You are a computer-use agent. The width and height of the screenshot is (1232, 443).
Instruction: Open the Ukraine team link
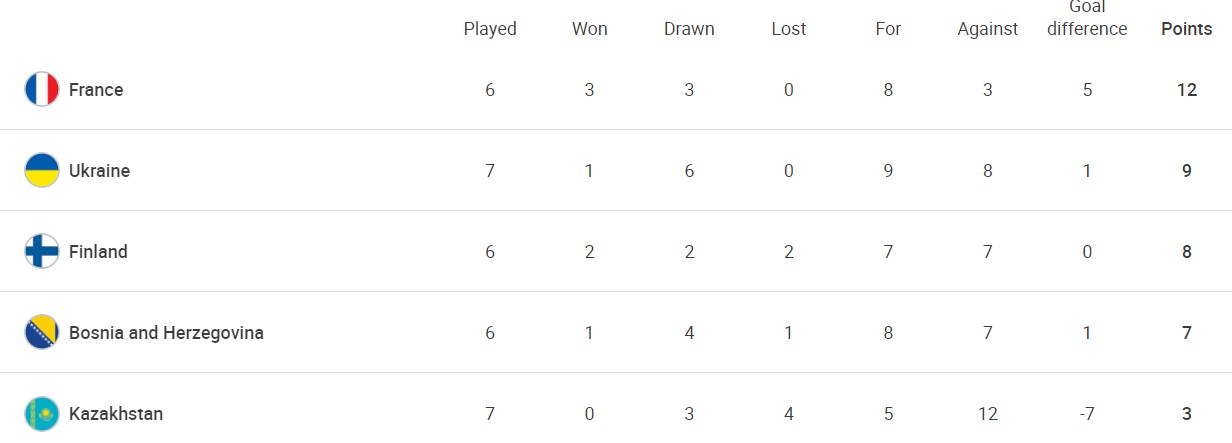pos(99,171)
